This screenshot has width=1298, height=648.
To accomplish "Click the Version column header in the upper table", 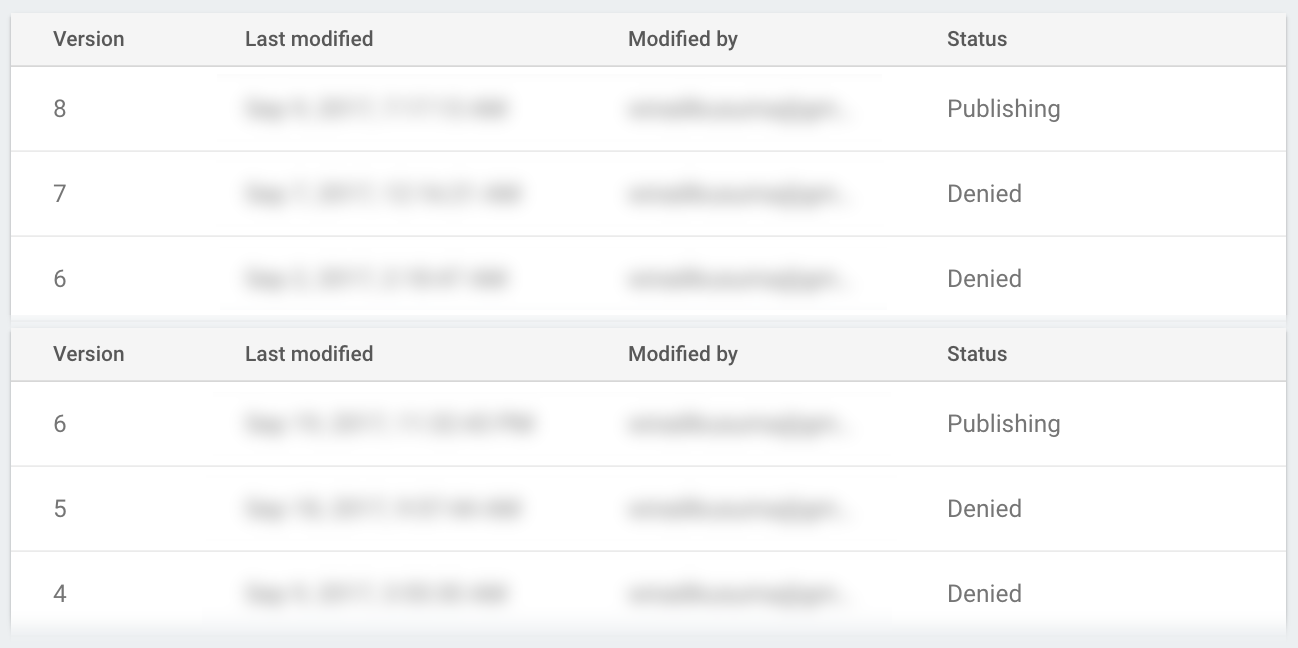I will [89, 39].
